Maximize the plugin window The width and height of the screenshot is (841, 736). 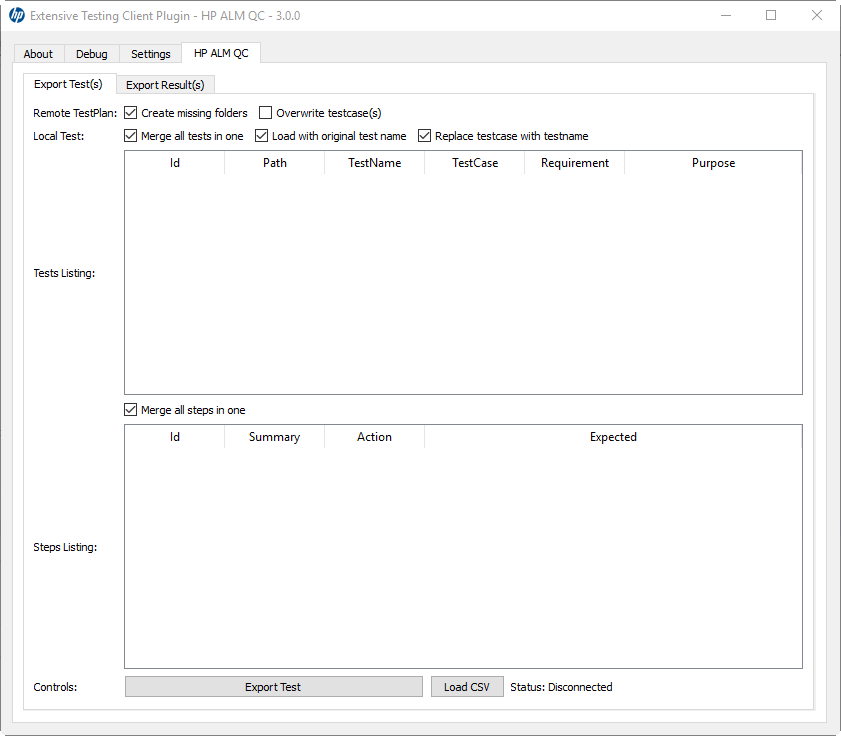coord(771,16)
